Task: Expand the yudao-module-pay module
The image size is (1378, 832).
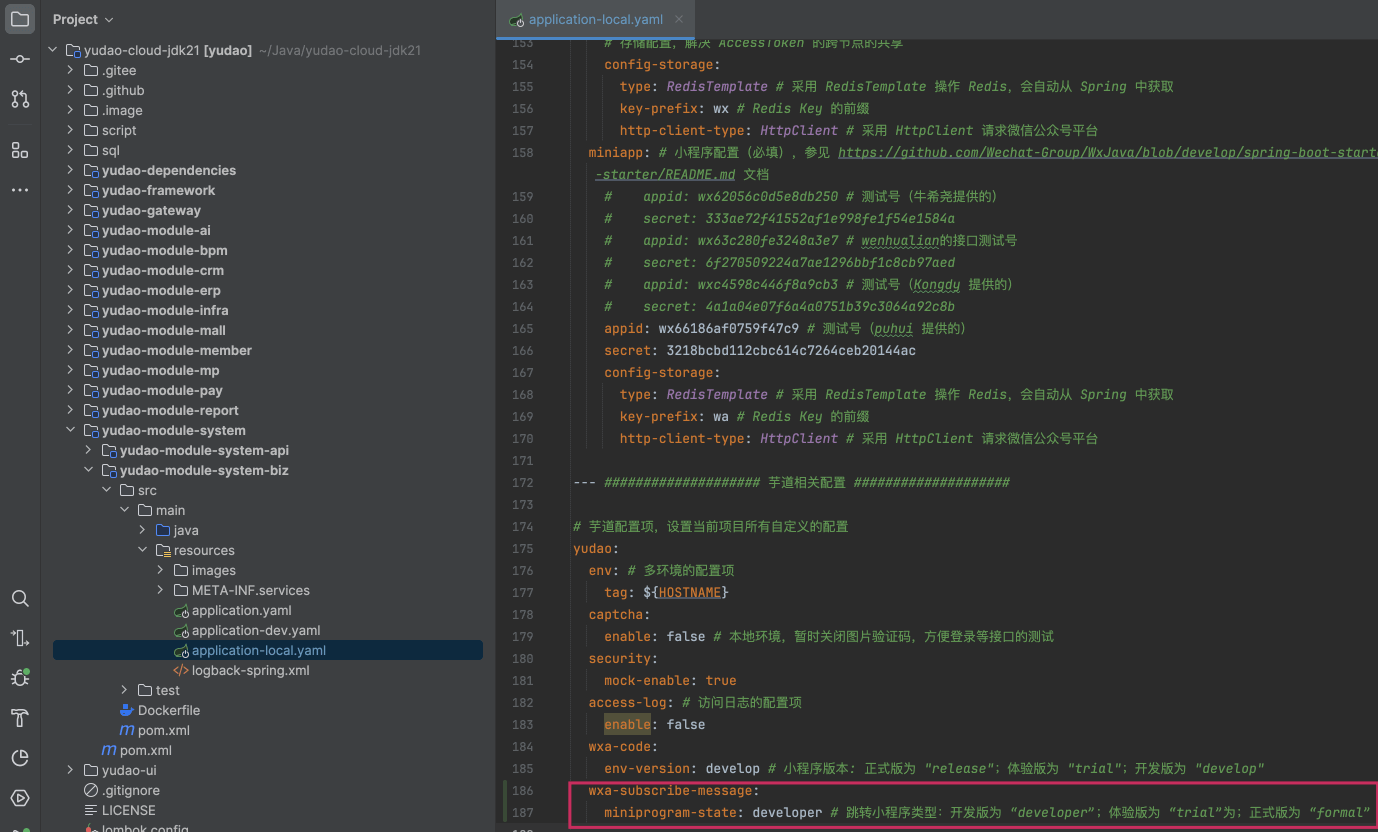Action: [70, 390]
